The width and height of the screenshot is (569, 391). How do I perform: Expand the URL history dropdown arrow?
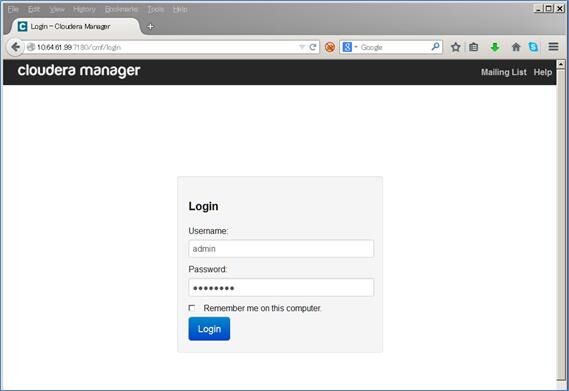302,47
